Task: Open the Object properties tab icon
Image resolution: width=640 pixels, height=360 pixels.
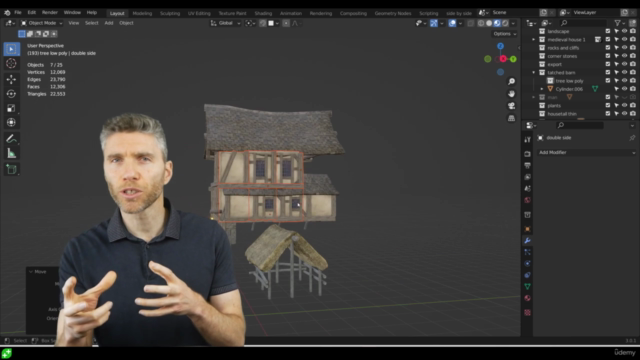Action: 527,229
